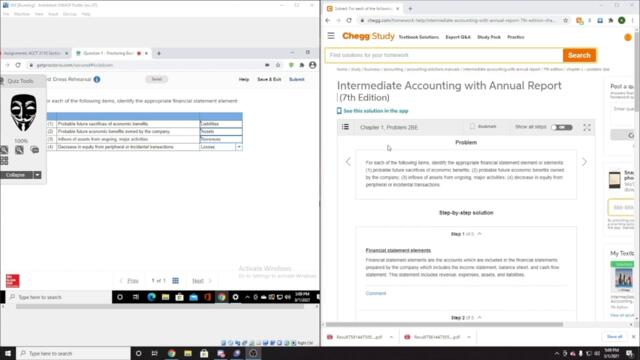Viewport: 640px width, 360px height.
Task: Go to the previous Chegg problem
Action: tap(348, 162)
